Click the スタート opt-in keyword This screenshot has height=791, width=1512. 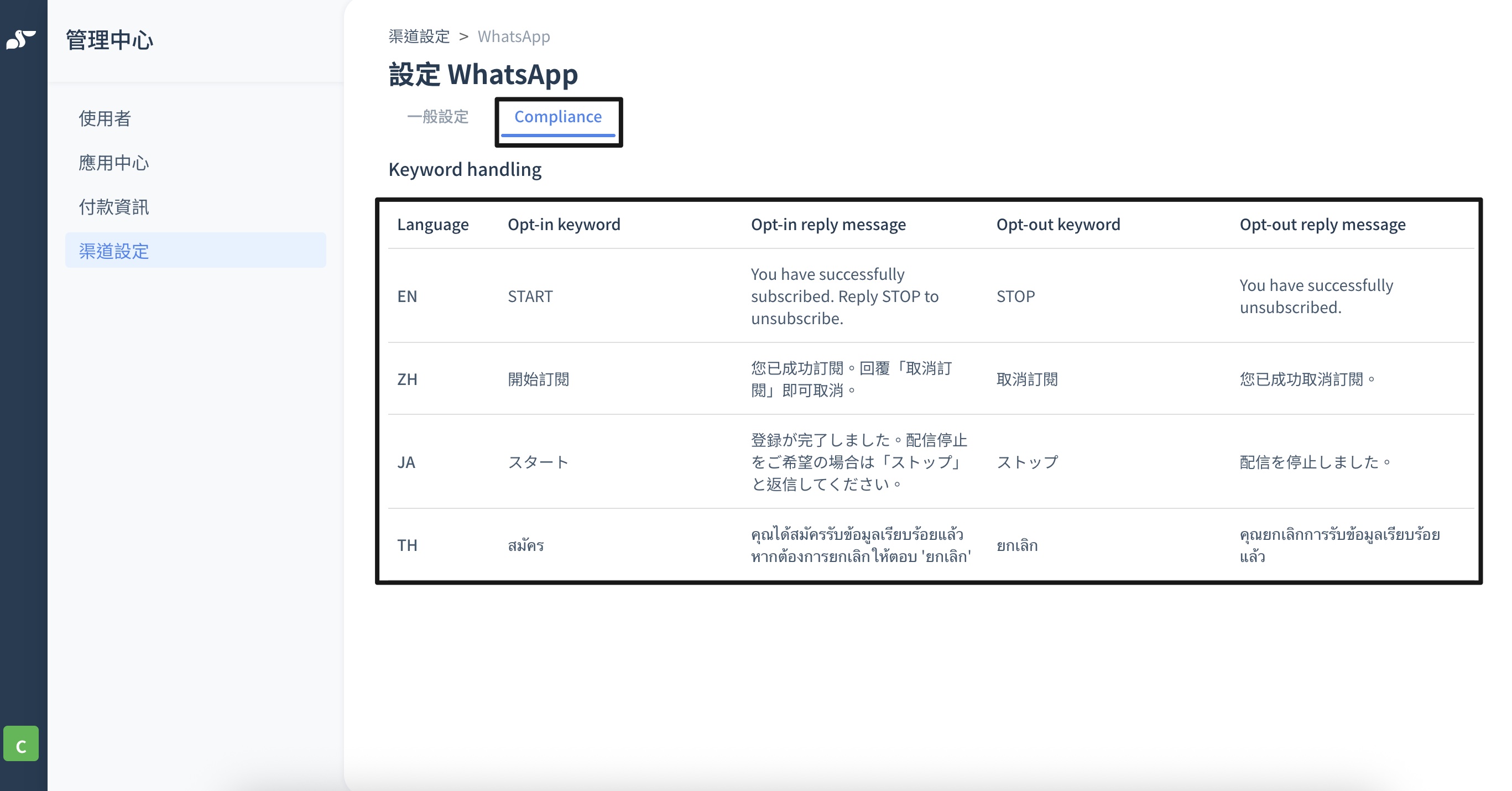tap(538, 462)
